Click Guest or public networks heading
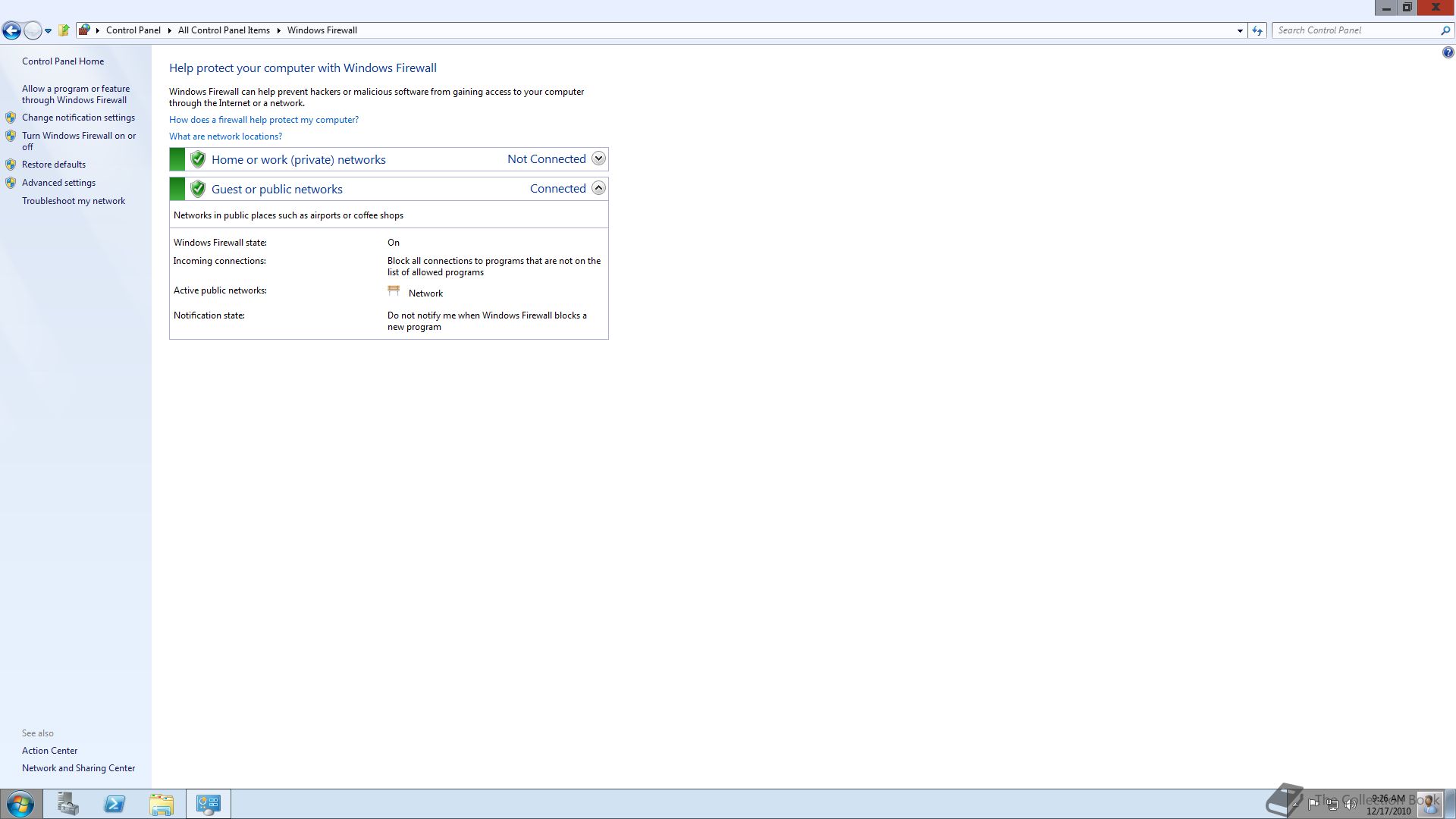Image resolution: width=1456 pixels, height=819 pixels. point(277,189)
